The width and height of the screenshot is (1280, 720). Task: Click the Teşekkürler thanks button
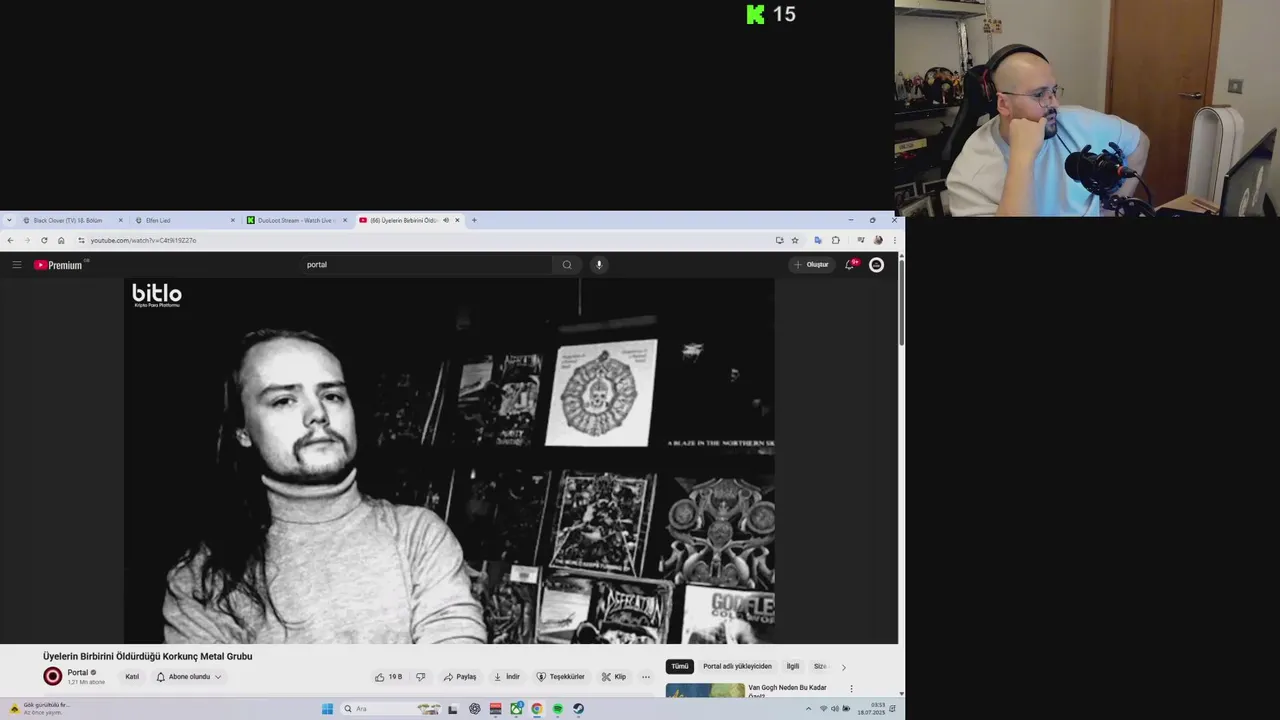coord(561,677)
